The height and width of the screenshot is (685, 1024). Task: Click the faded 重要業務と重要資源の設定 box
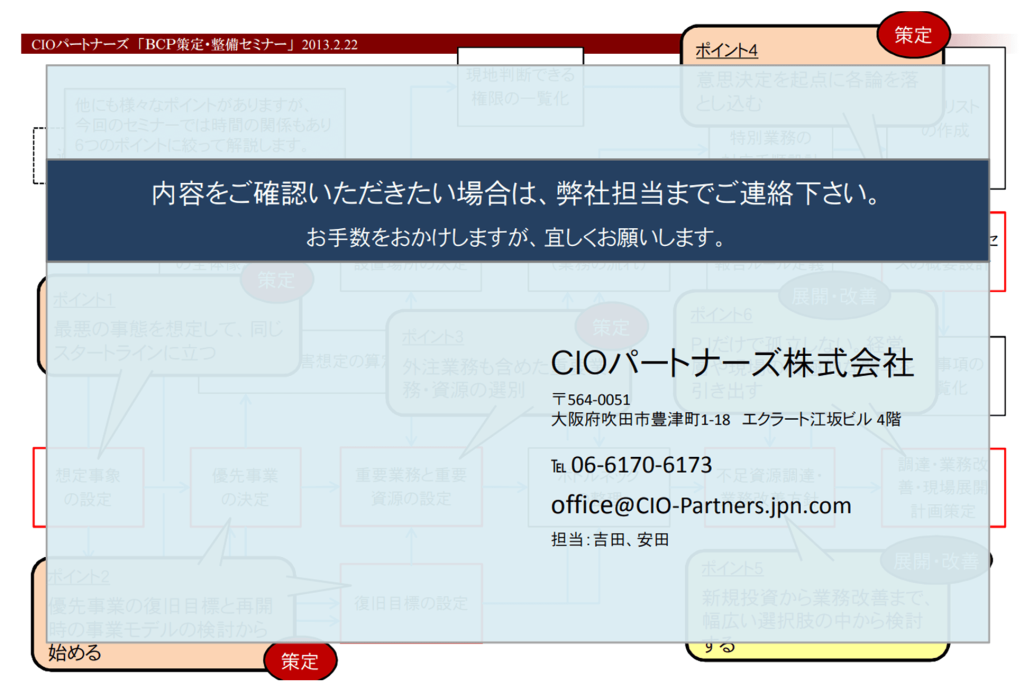point(411,487)
